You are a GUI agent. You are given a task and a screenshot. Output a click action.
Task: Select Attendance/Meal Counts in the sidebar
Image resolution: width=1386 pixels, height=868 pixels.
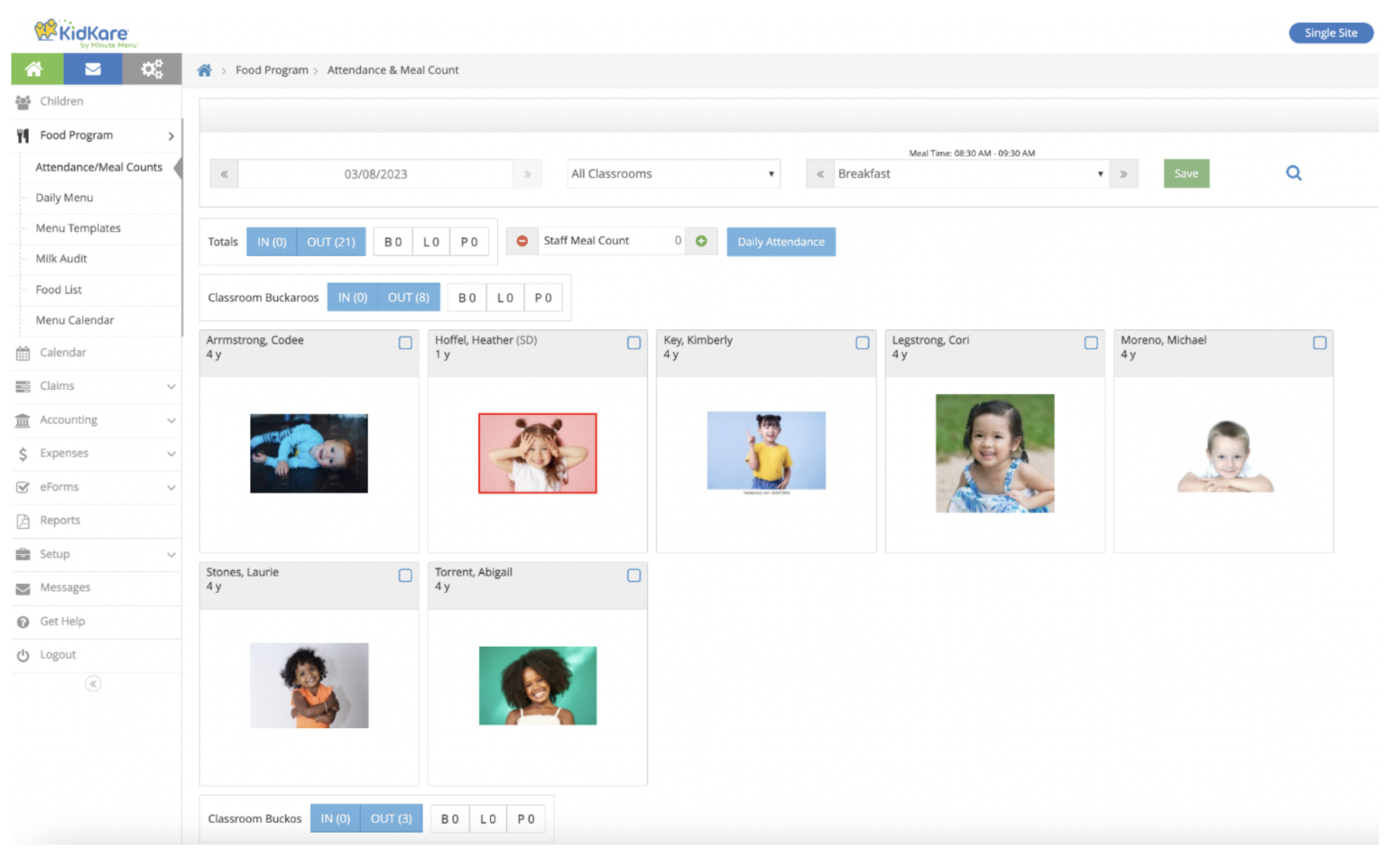coord(98,167)
